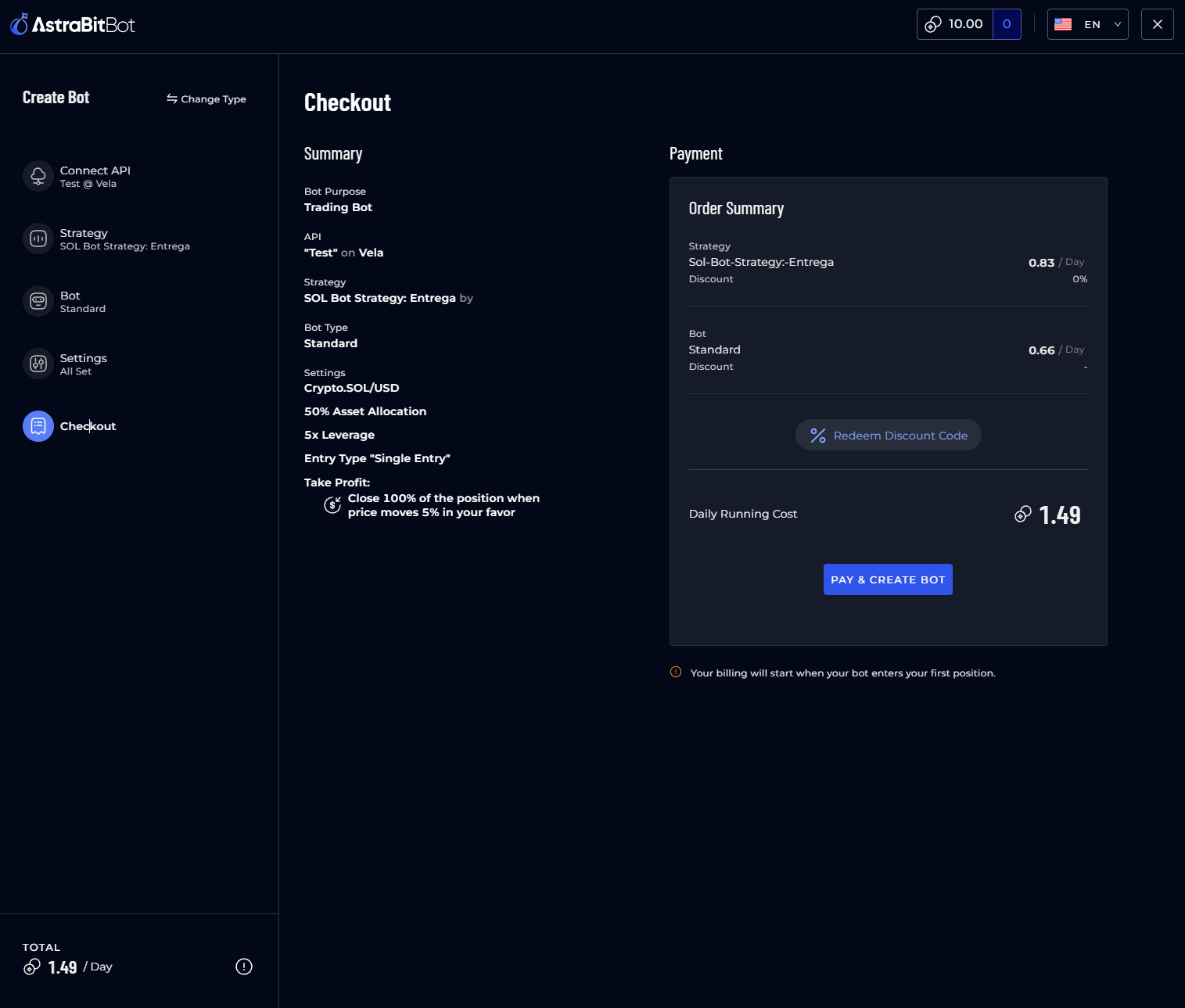Click the info icon beside total cost
1185x1008 pixels.
pyautogui.click(x=244, y=967)
